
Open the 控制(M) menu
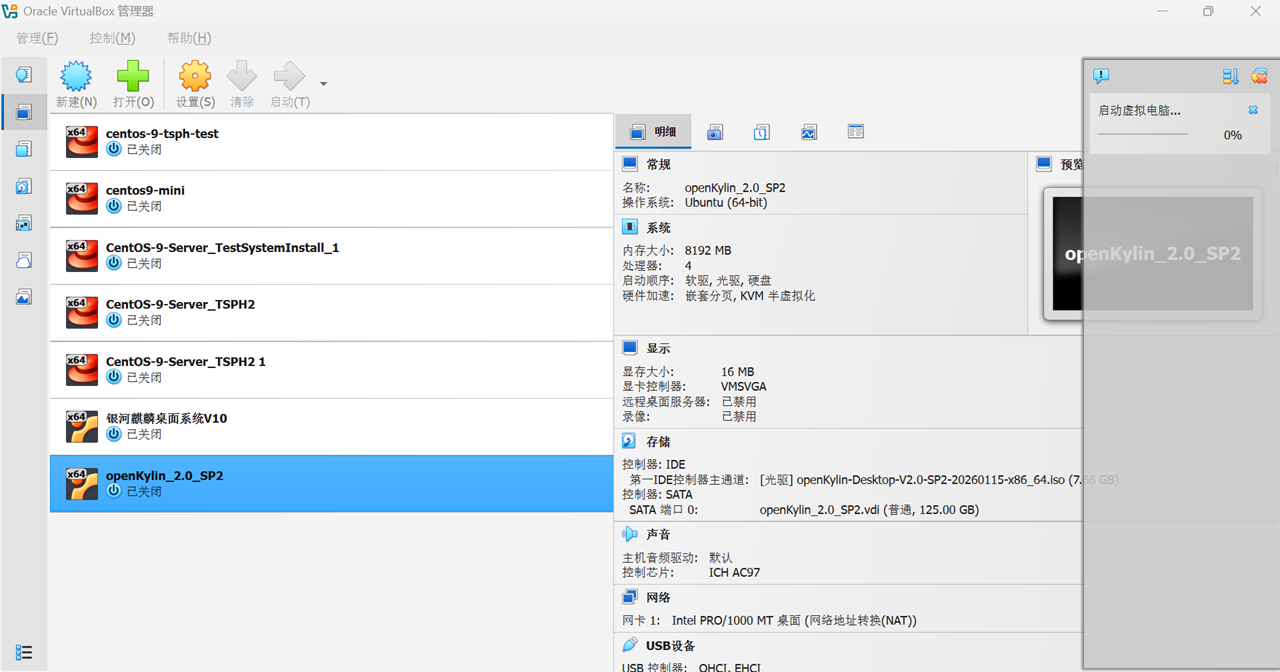(112, 38)
